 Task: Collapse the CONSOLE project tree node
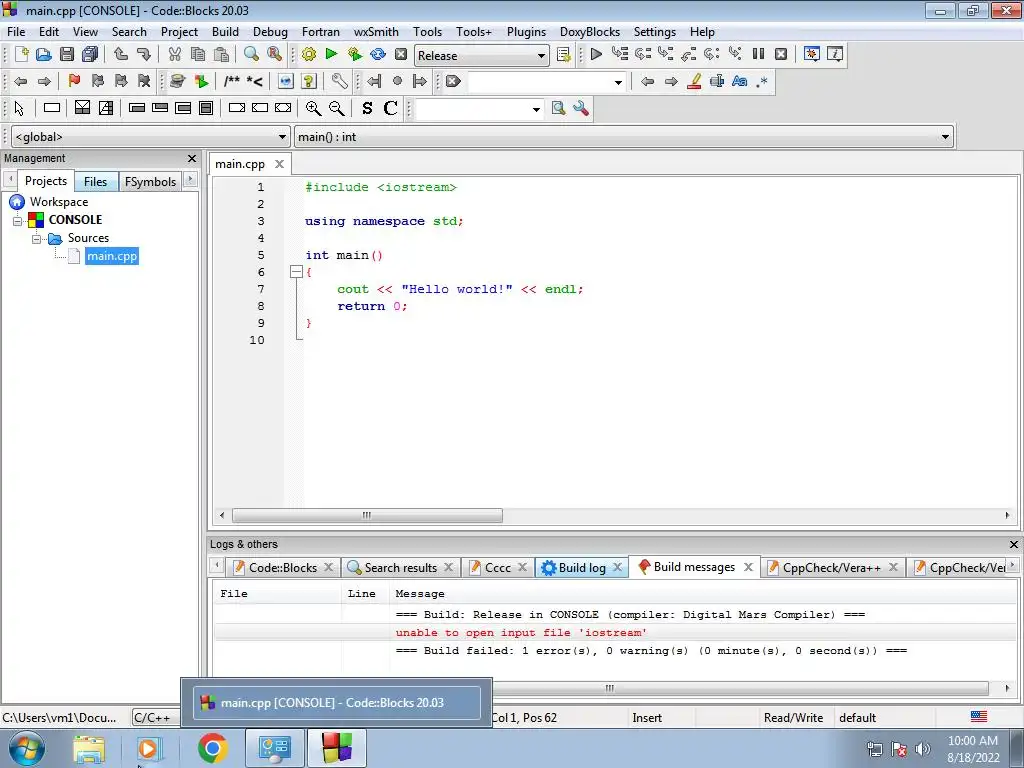tap(18, 220)
